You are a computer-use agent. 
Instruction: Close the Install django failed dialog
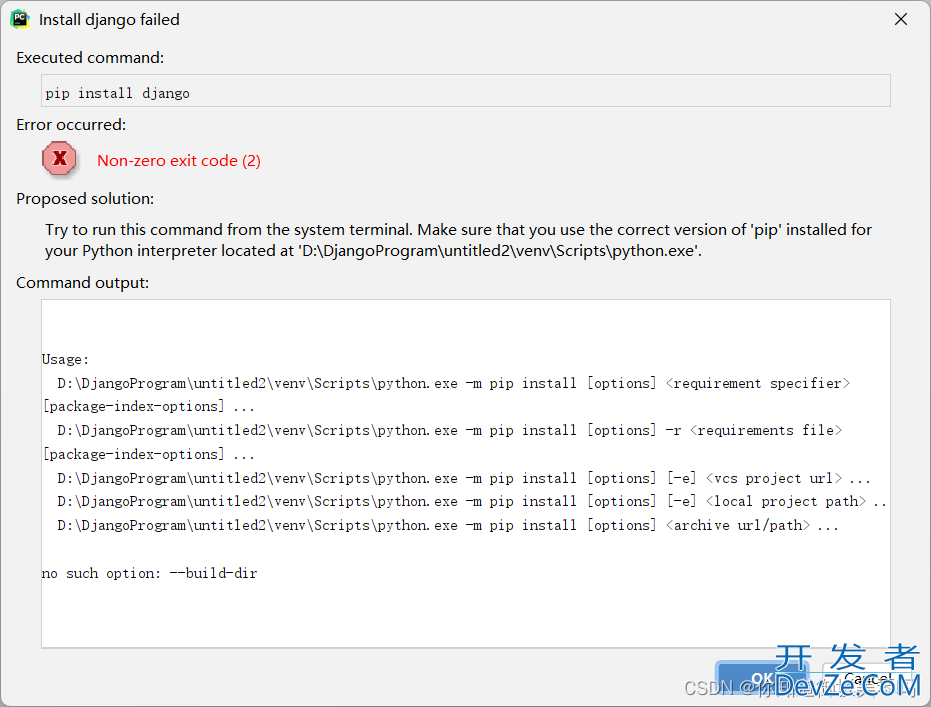coord(901,20)
